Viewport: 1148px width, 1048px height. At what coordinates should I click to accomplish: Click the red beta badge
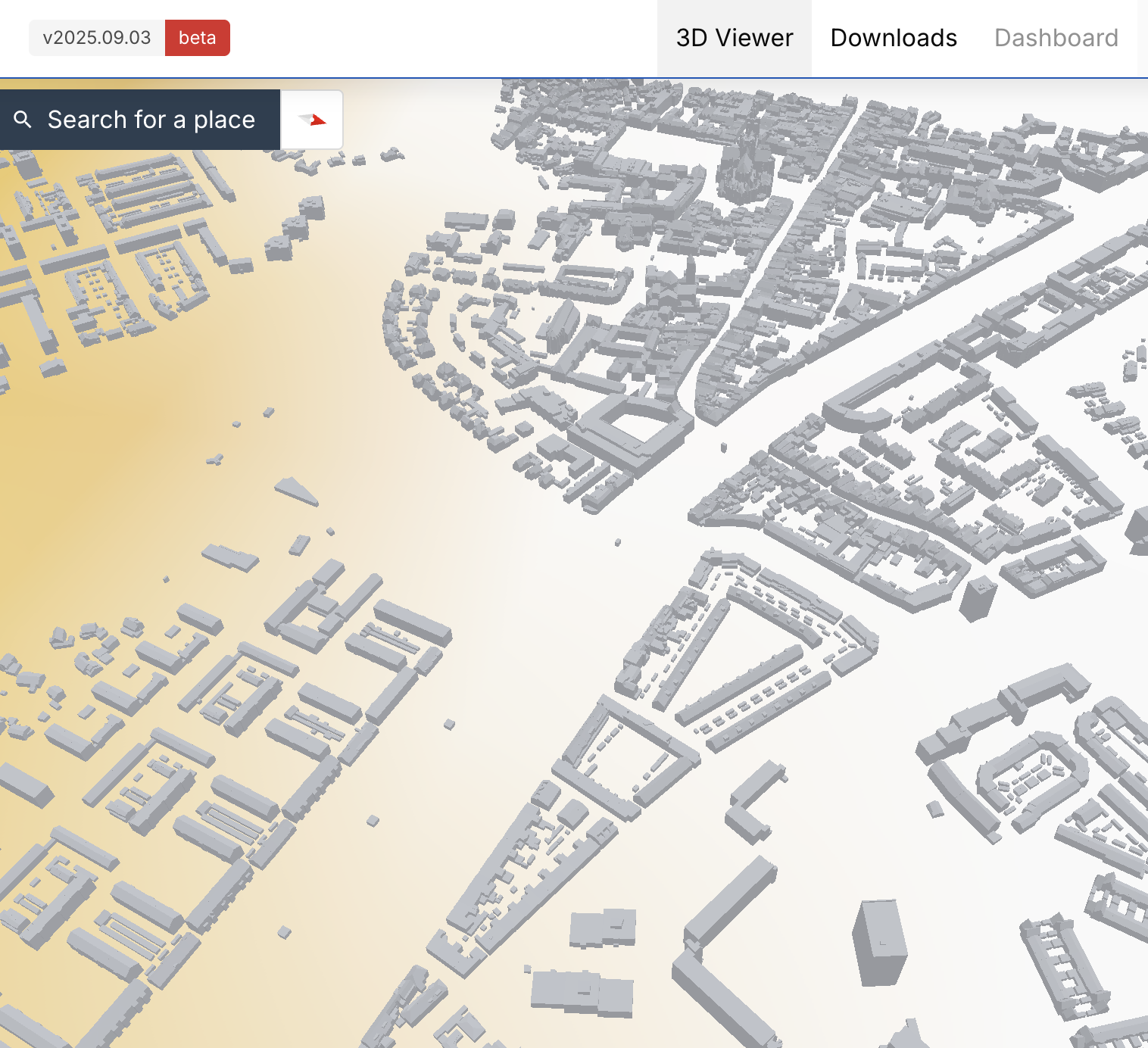pyautogui.click(x=198, y=38)
